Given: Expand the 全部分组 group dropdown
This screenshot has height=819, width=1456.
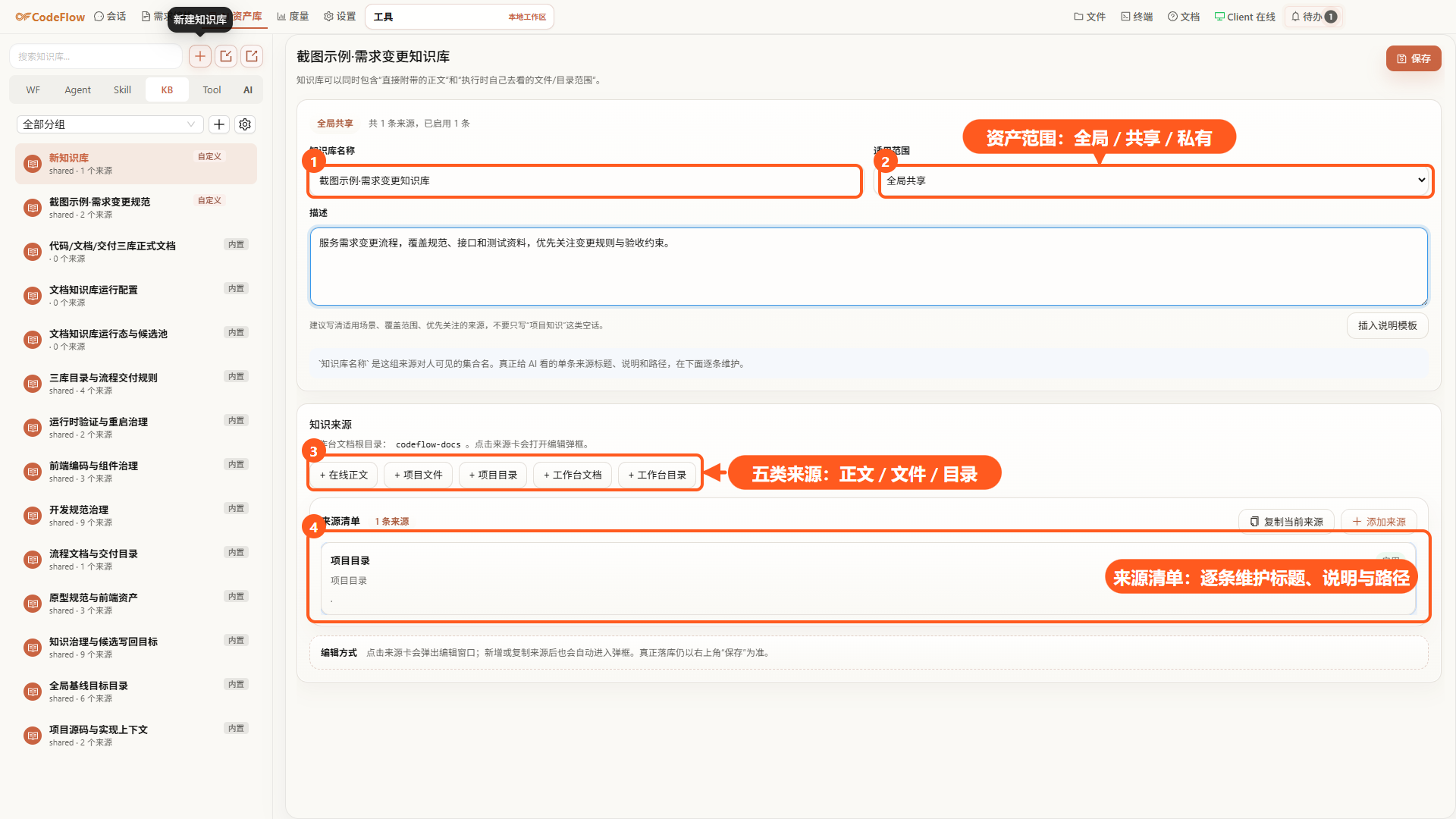Looking at the screenshot, I should [x=110, y=124].
